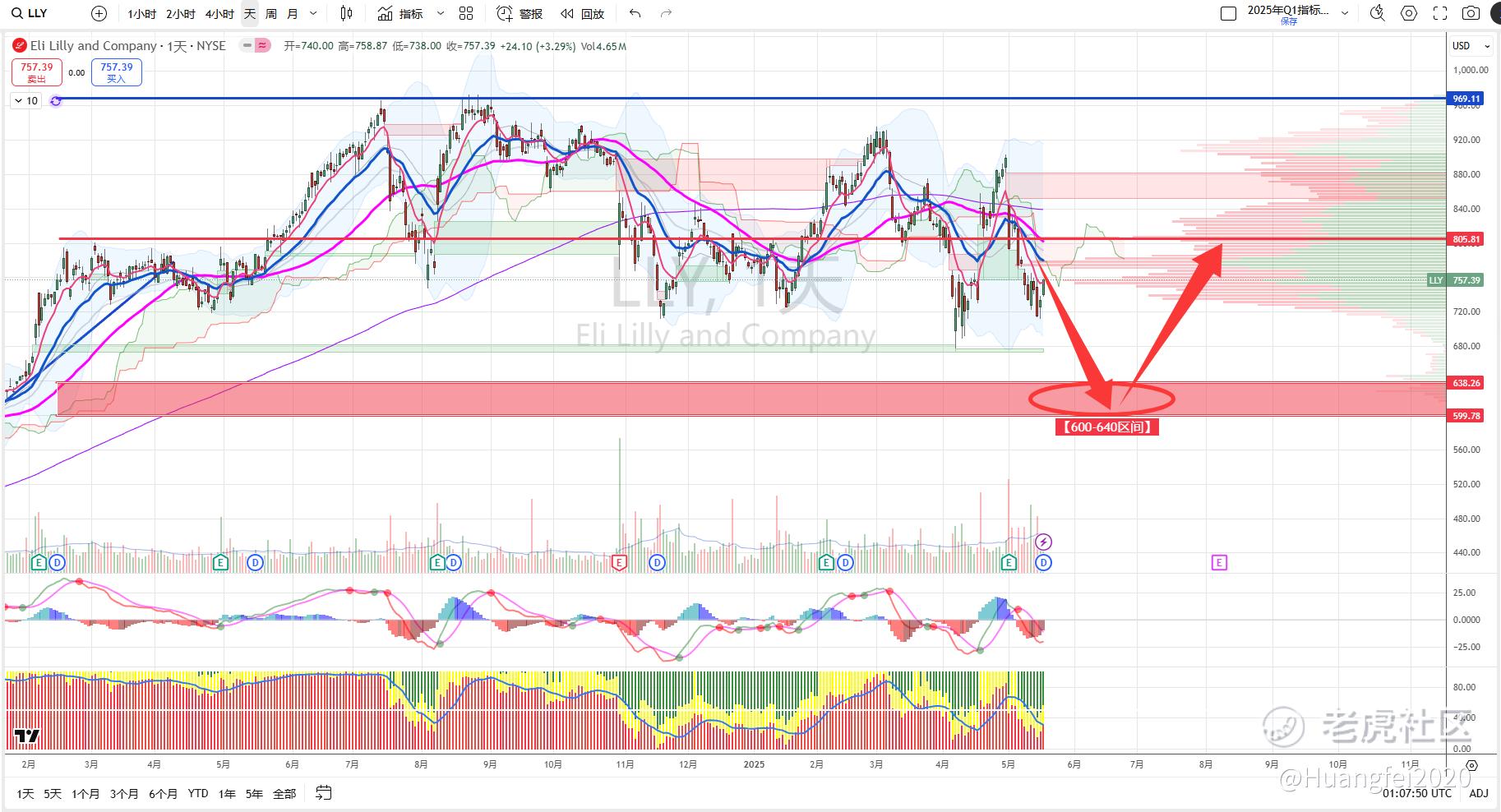1501x812 pixels.
Task: Open quick search lightning icon
Action: pyautogui.click(x=1377, y=13)
